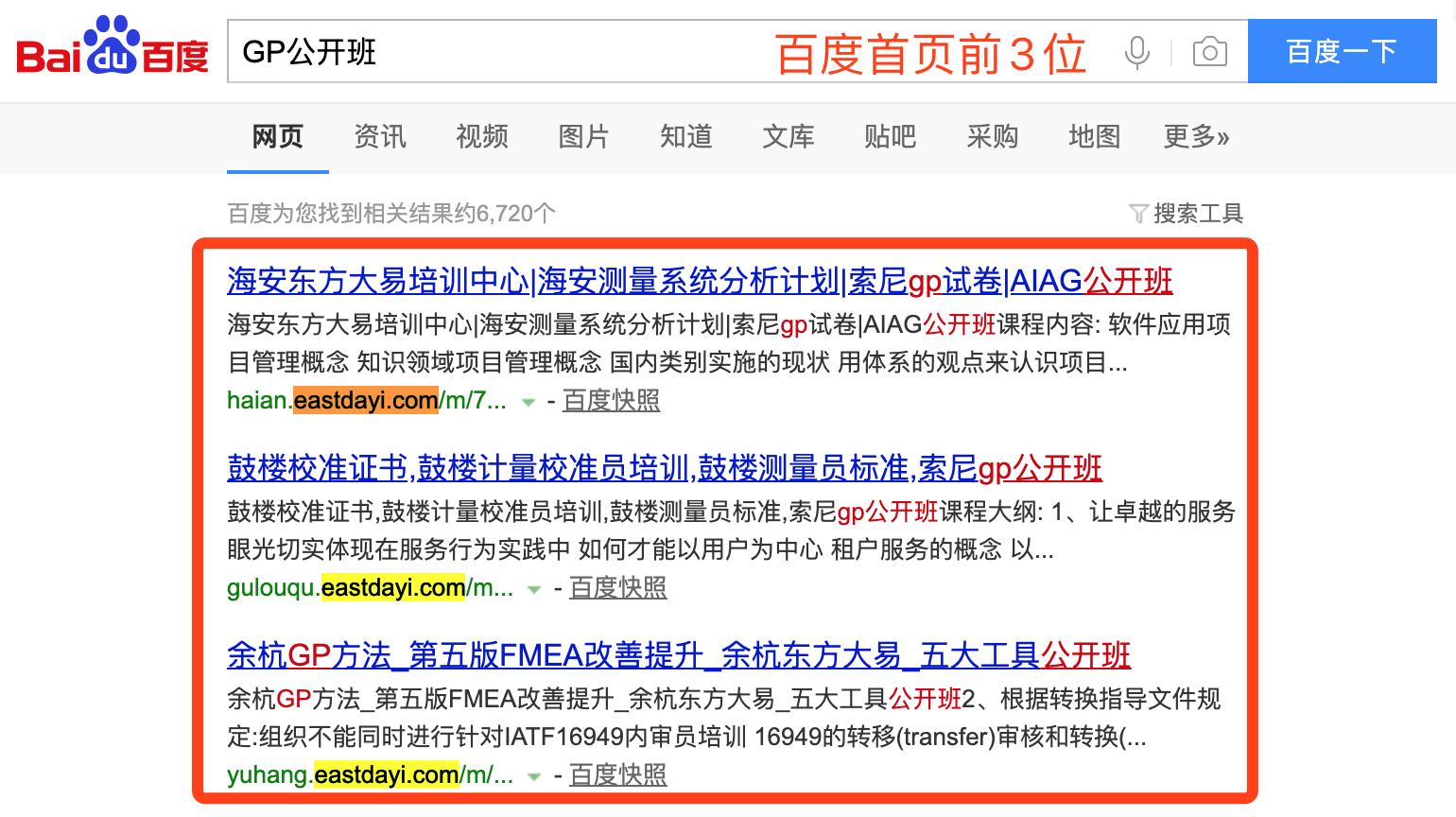Open the 更多» more options menu
Viewport: 1456px width, 817px height.
click(1195, 138)
